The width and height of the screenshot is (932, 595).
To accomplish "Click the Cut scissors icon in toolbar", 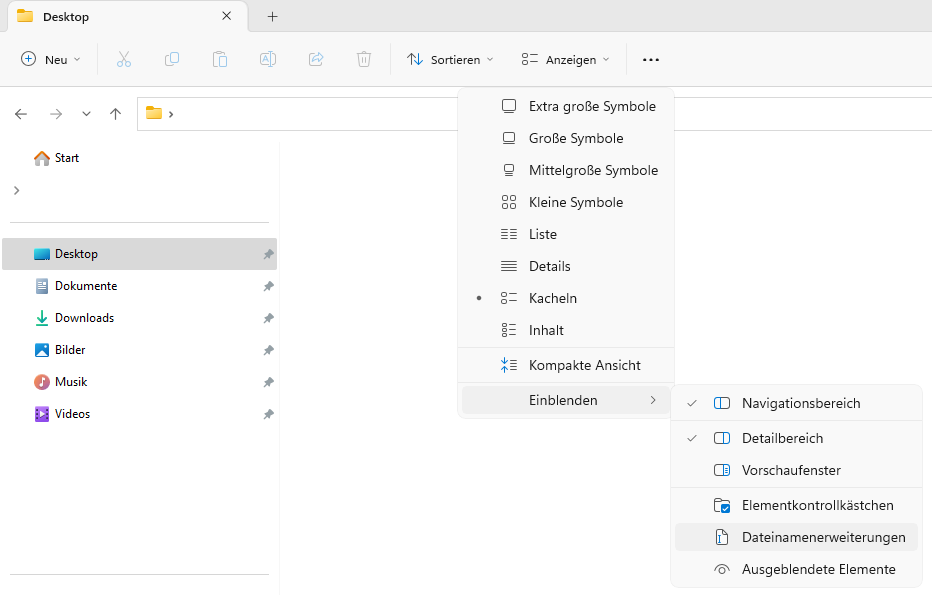I will click(x=124, y=59).
